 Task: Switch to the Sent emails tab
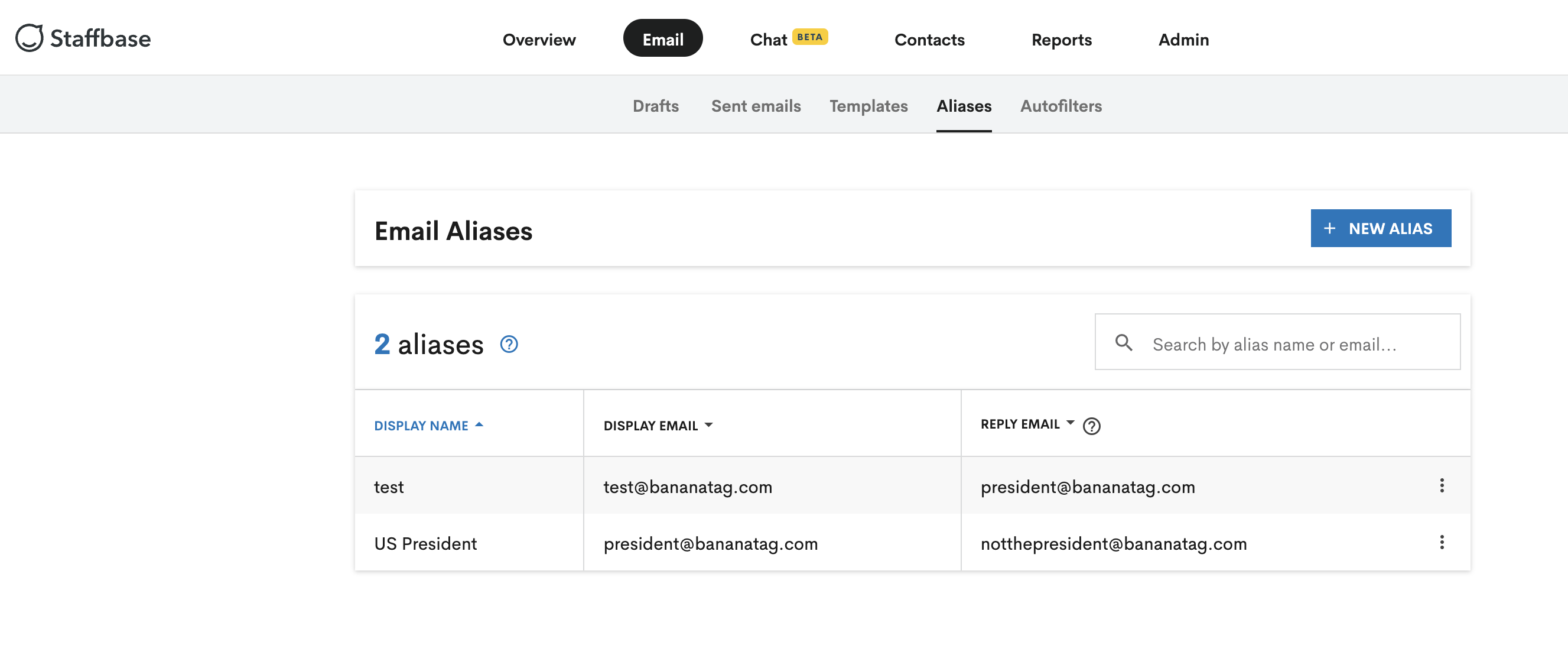click(x=756, y=106)
